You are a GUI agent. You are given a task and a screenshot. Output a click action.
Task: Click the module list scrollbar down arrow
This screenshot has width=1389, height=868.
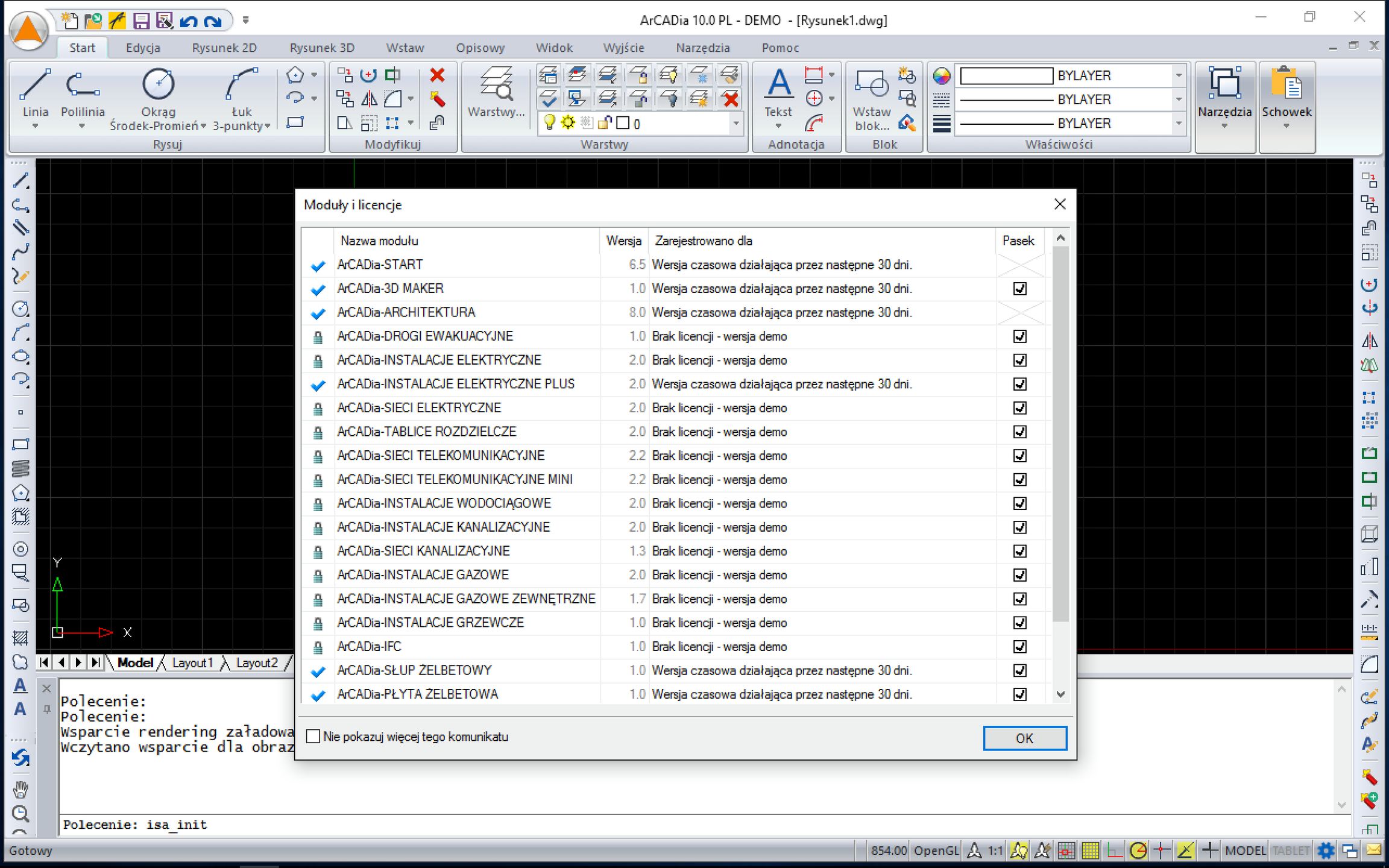click(1060, 694)
